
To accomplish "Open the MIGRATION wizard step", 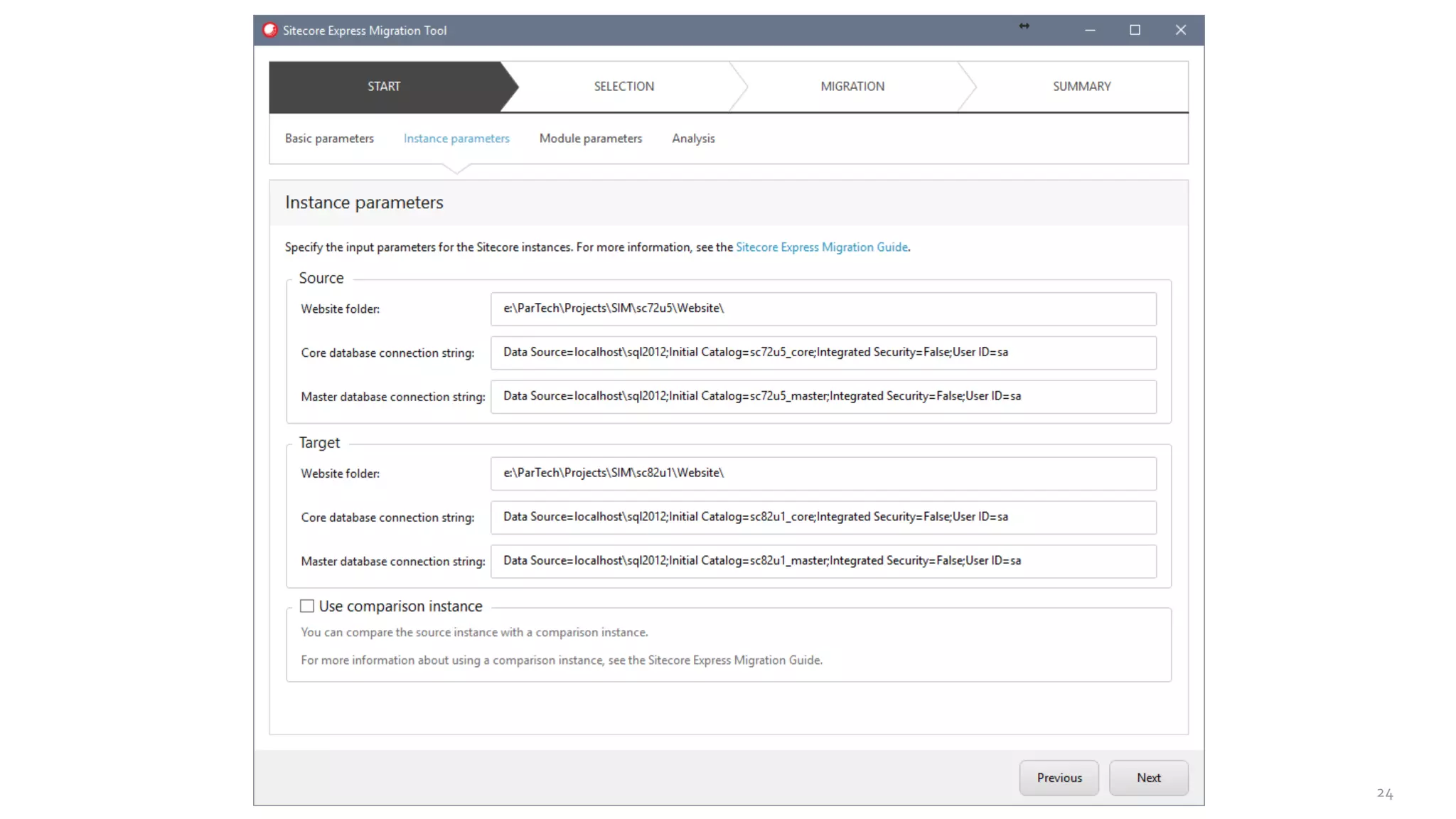I will [x=852, y=86].
